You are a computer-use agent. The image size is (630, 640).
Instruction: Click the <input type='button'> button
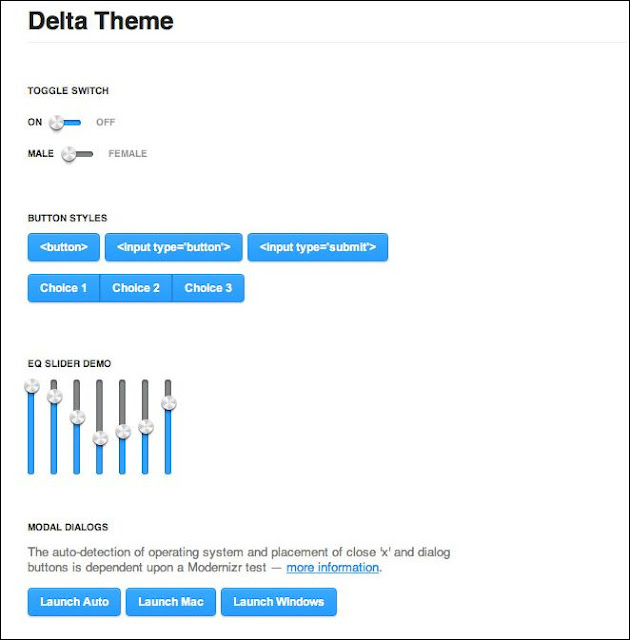click(174, 247)
